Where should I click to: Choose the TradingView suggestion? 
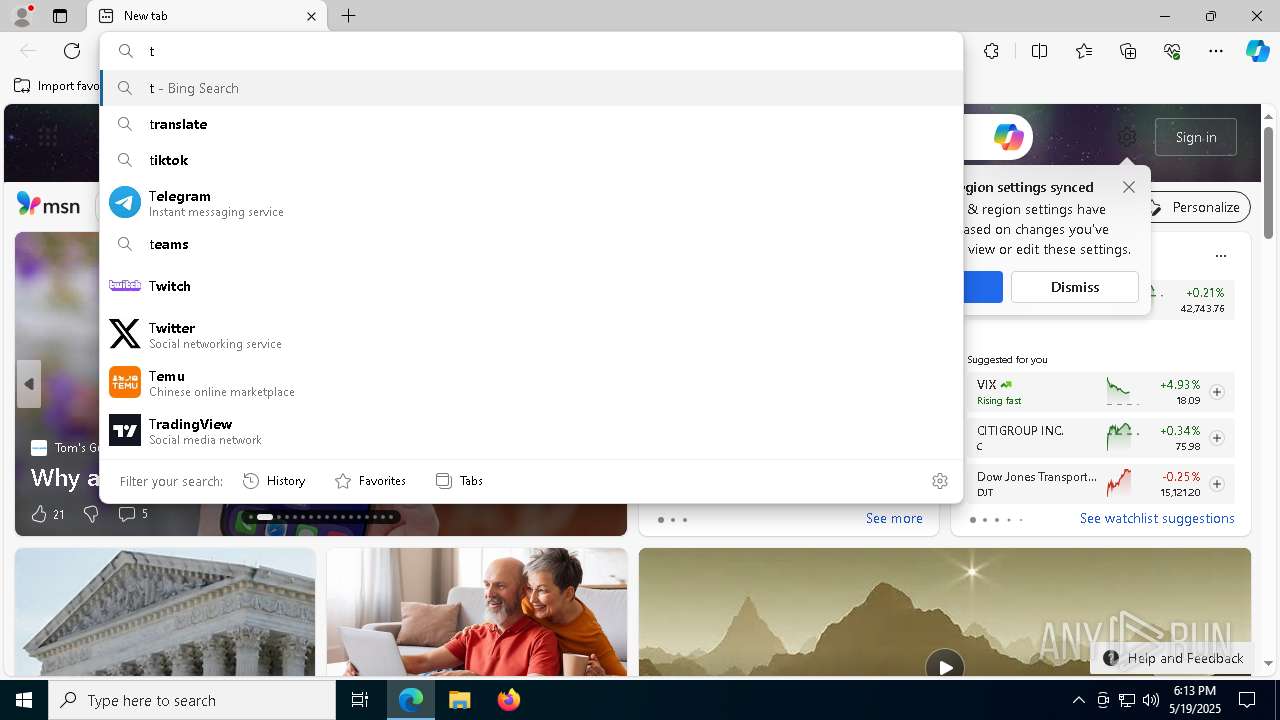531,430
